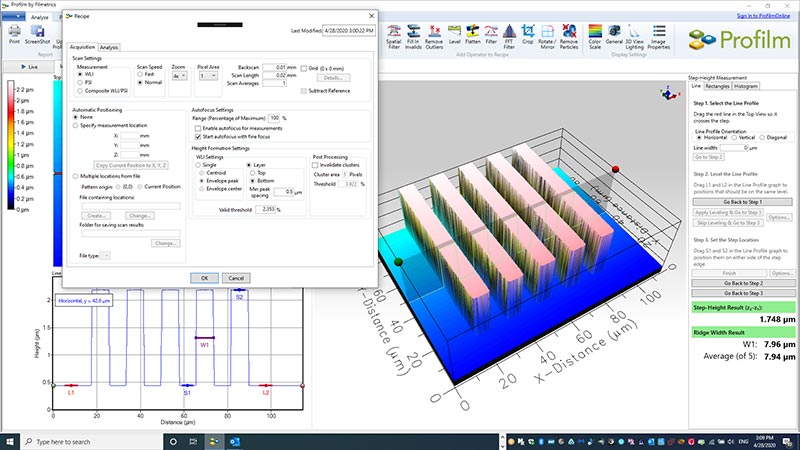Switch to the Analysis tab in Recipe

click(109, 47)
